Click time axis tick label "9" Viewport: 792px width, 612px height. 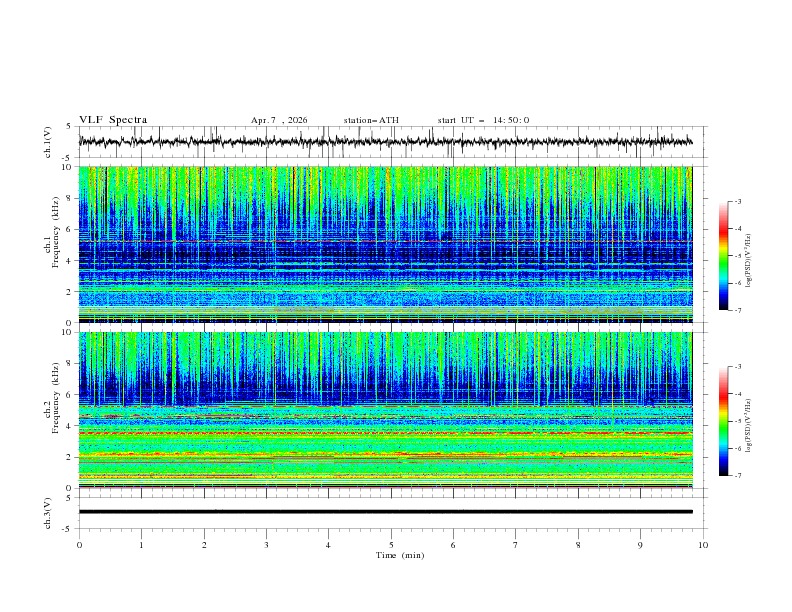[640, 545]
